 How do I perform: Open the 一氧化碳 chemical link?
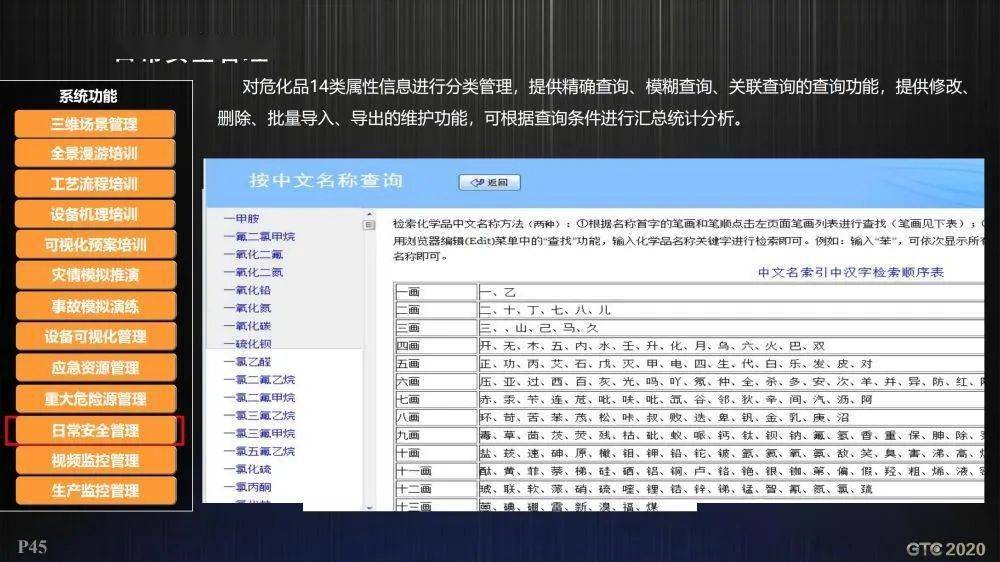point(247,326)
